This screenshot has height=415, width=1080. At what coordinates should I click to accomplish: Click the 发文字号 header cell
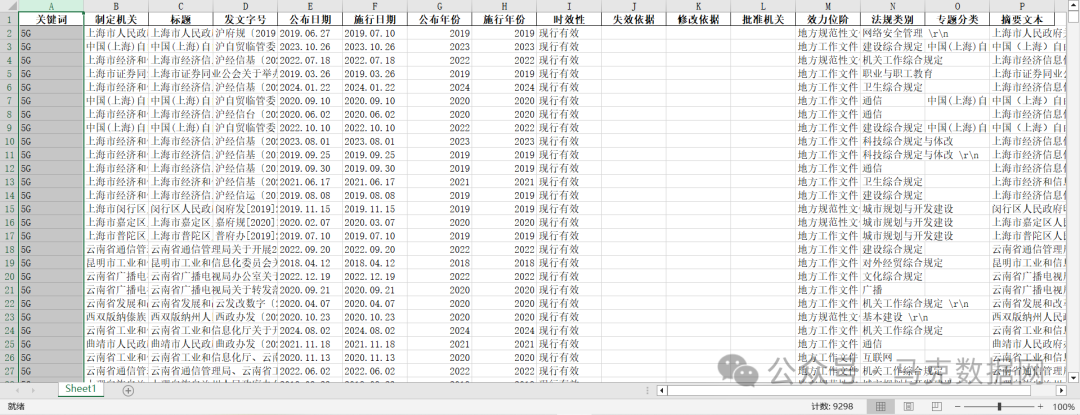245,19
